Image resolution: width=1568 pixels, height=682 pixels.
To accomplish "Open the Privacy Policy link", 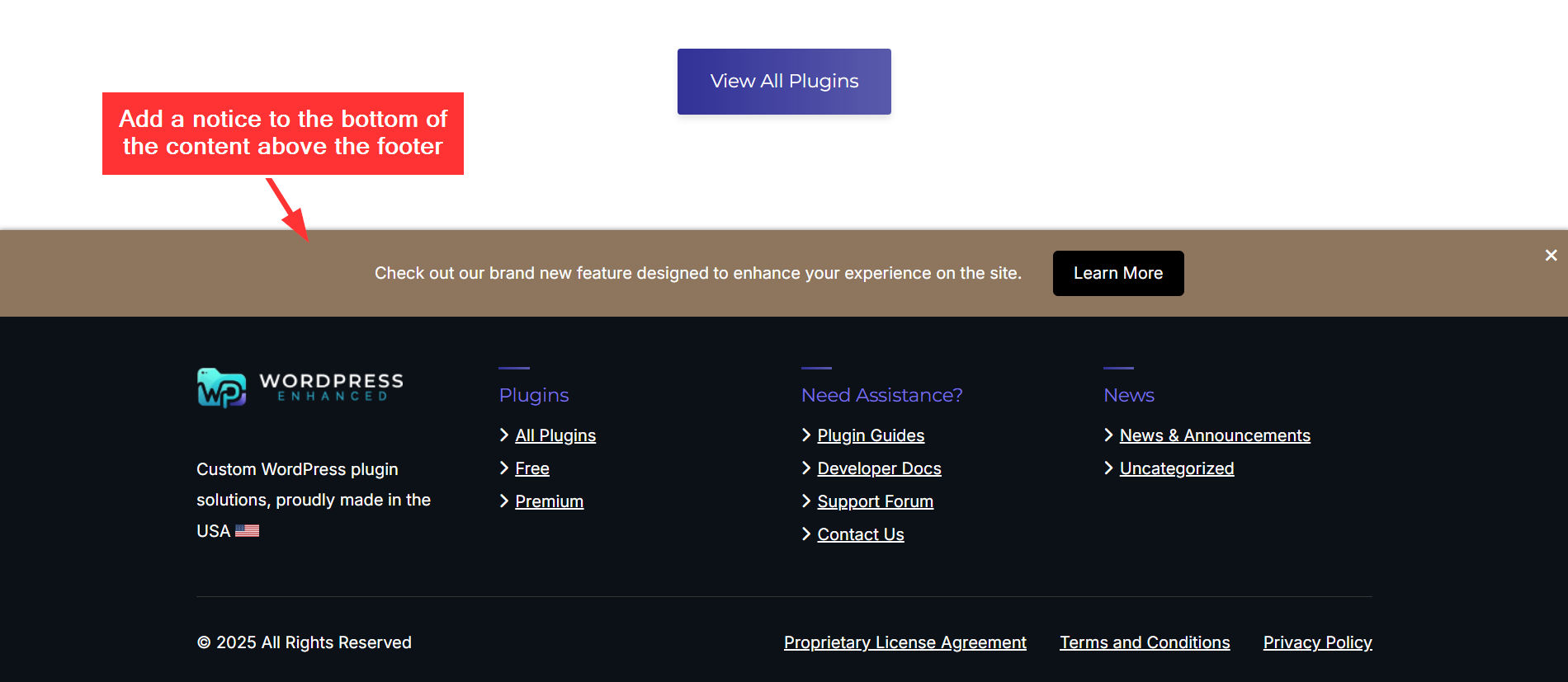I will click(x=1317, y=642).
